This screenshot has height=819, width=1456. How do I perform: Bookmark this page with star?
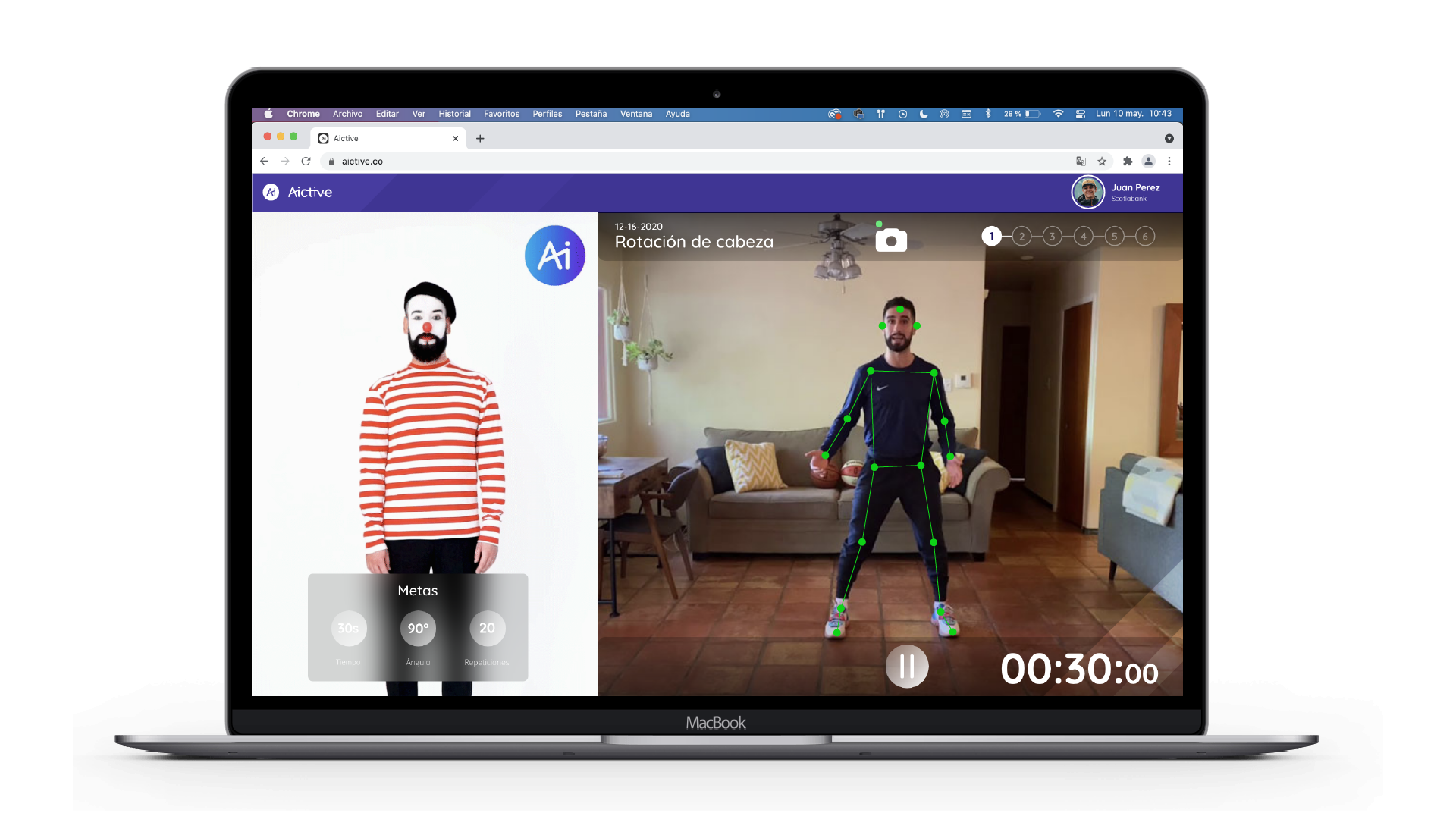pyautogui.click(x=1102, y=162)
